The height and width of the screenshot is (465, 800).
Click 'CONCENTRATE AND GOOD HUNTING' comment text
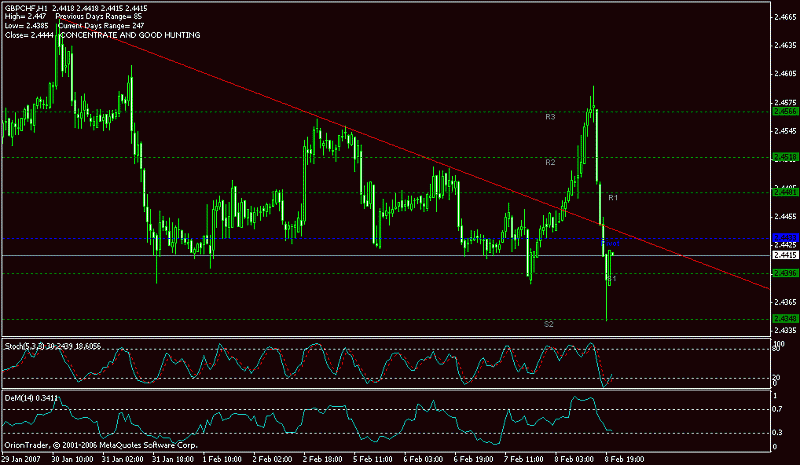130,35
